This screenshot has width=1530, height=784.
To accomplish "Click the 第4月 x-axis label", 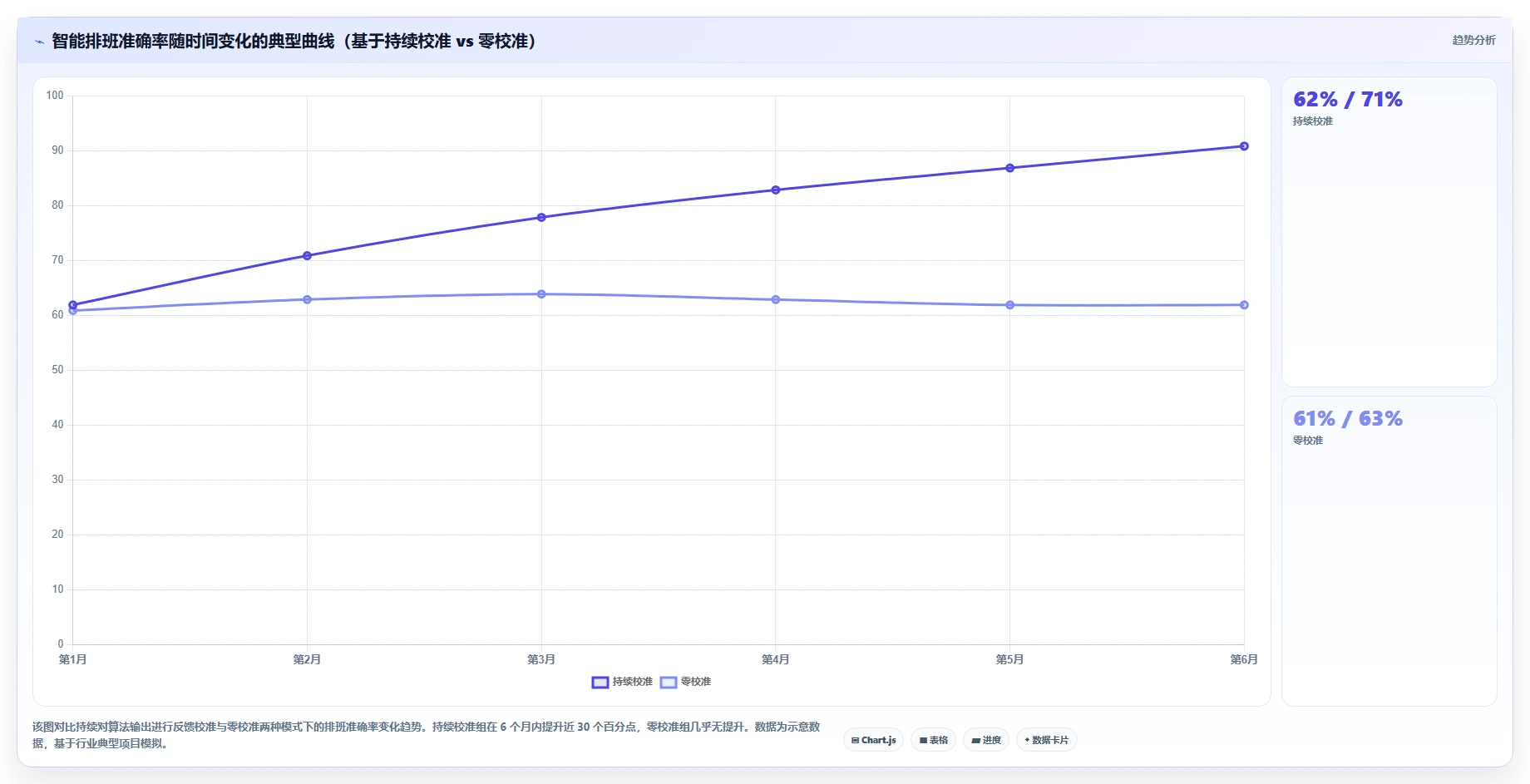I will (776, 659).
